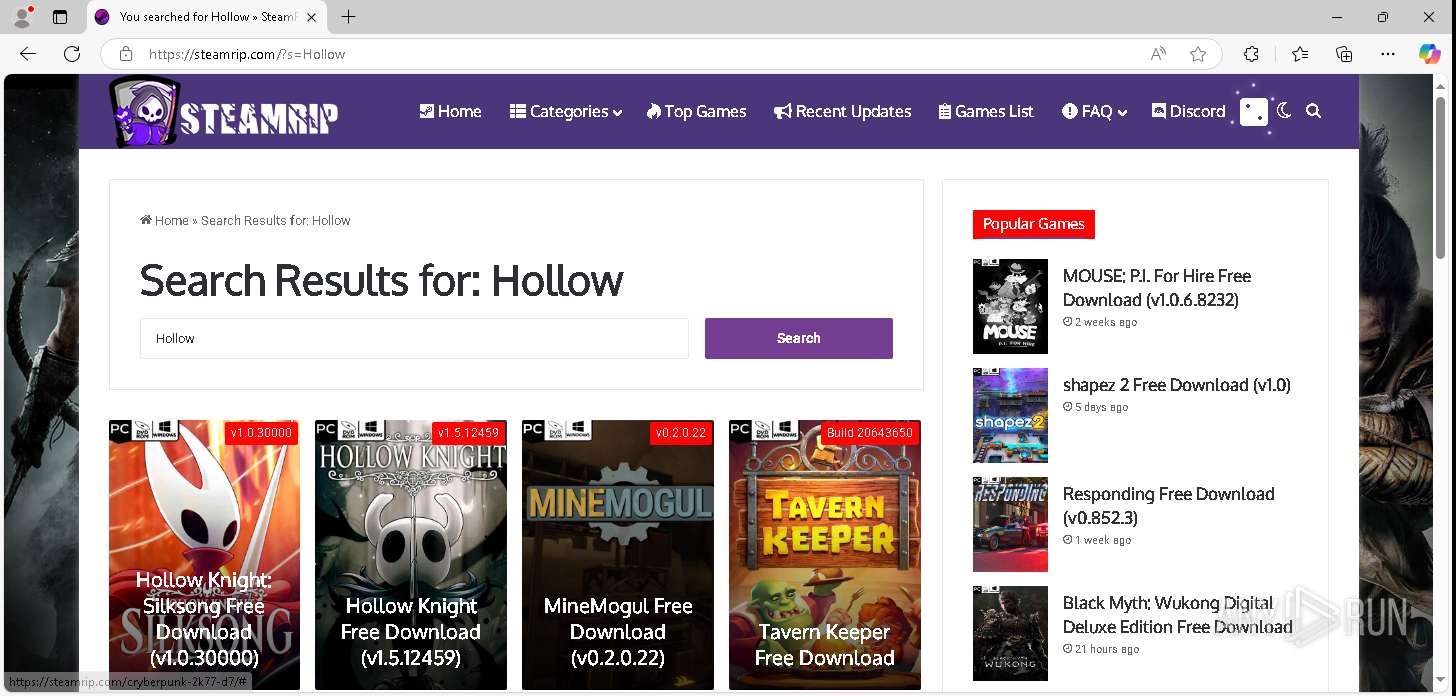Click the purple Search button
Image resolution: width=1456 pixels, height=696 pixels.
(799, 338)
